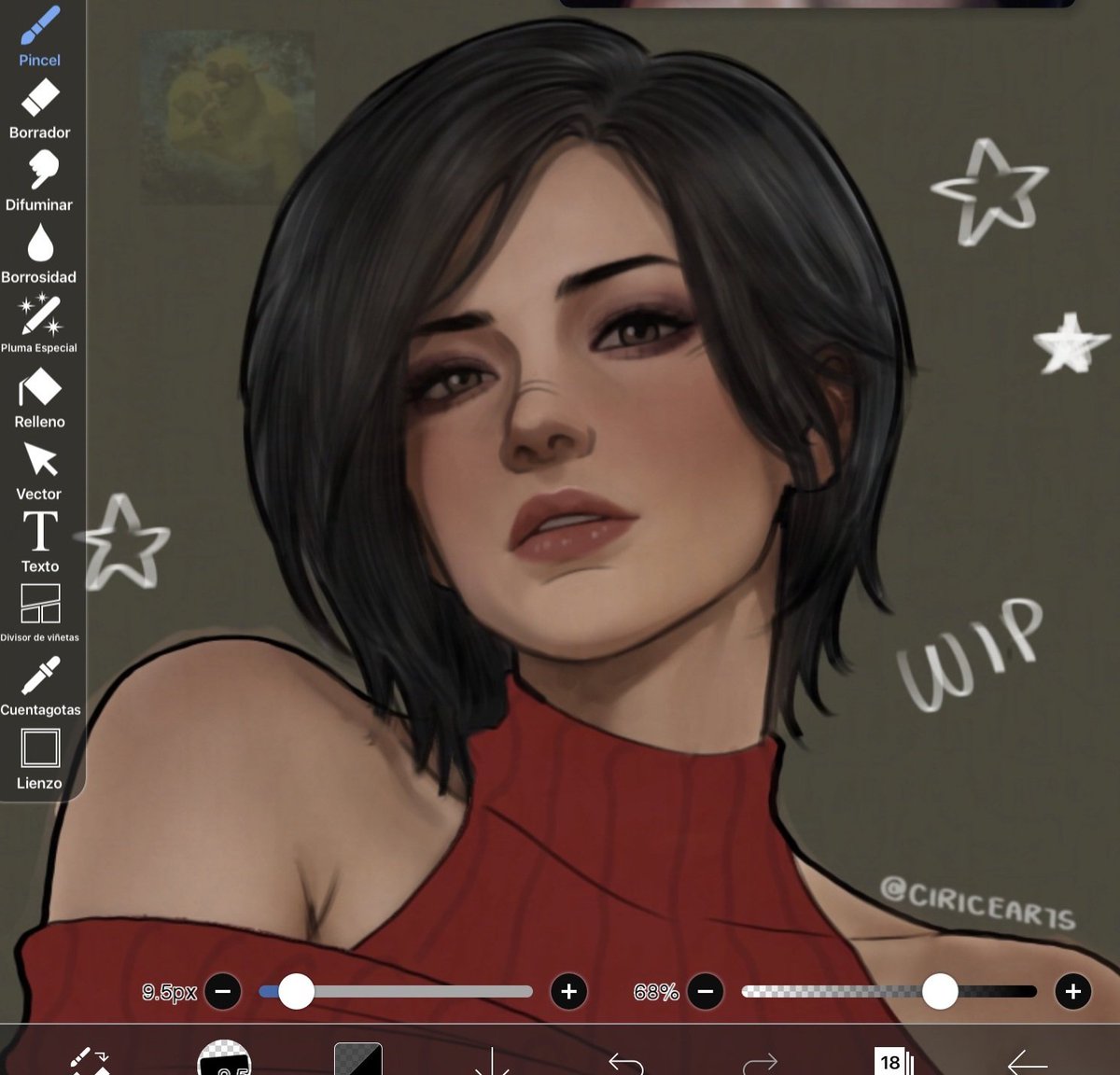This screenshot has height=1075, width=1120.
Task: Switch between brush and eraser icon
Action: coord(91,1062)
